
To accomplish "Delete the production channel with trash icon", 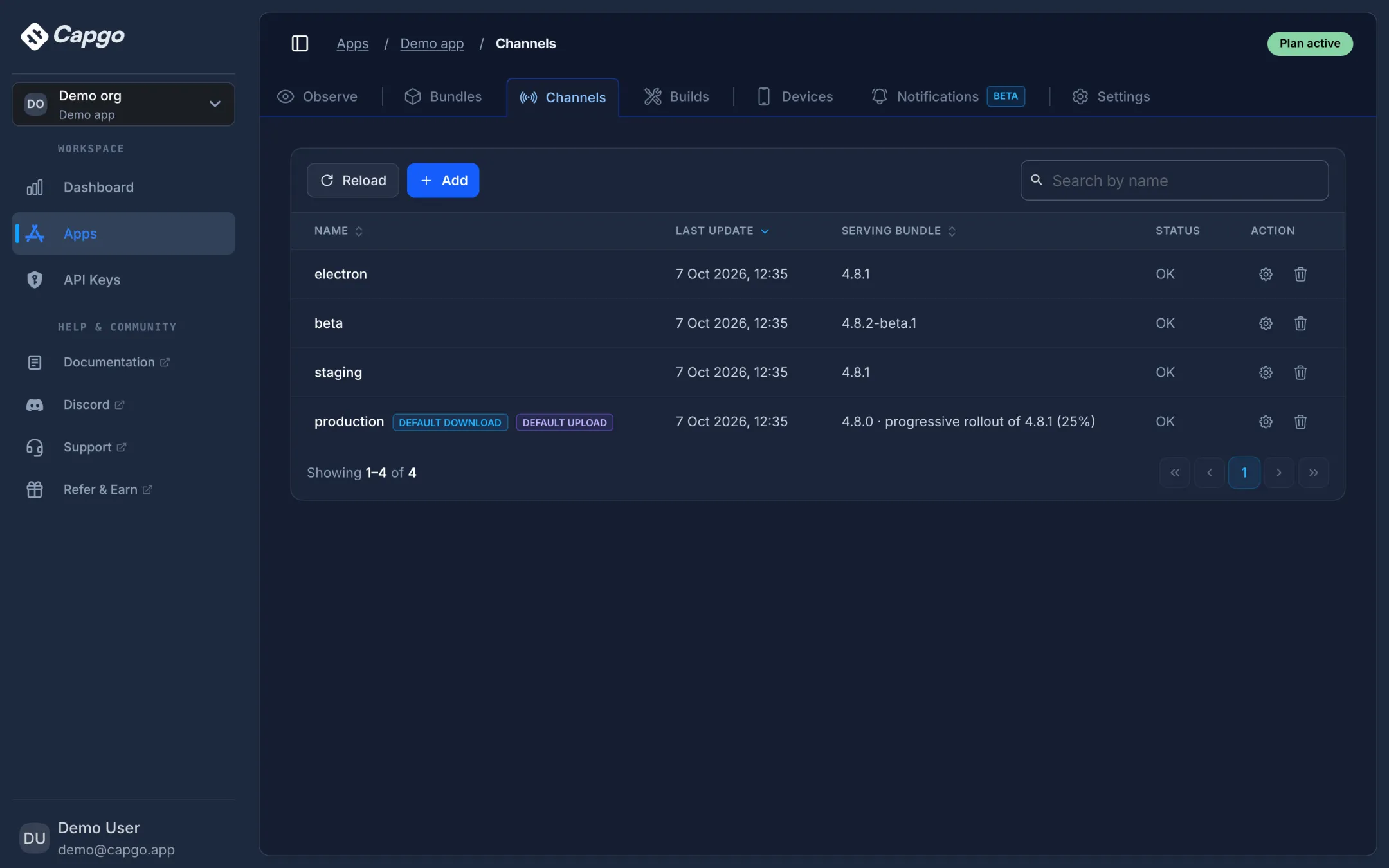I will pyautogui.click(x=1300, y=422).
